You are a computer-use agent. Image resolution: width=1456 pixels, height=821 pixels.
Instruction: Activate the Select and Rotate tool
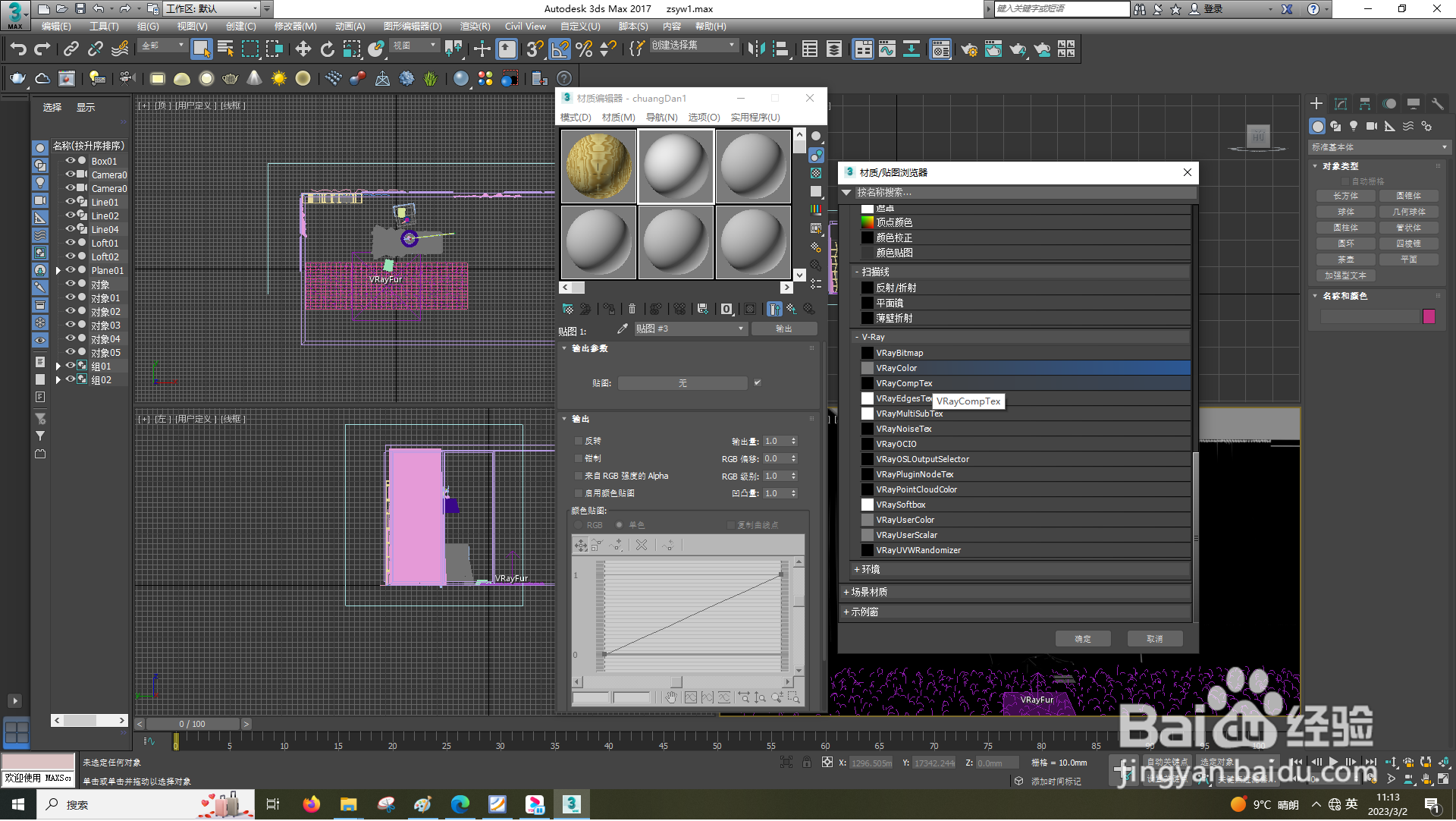point(328,49)
